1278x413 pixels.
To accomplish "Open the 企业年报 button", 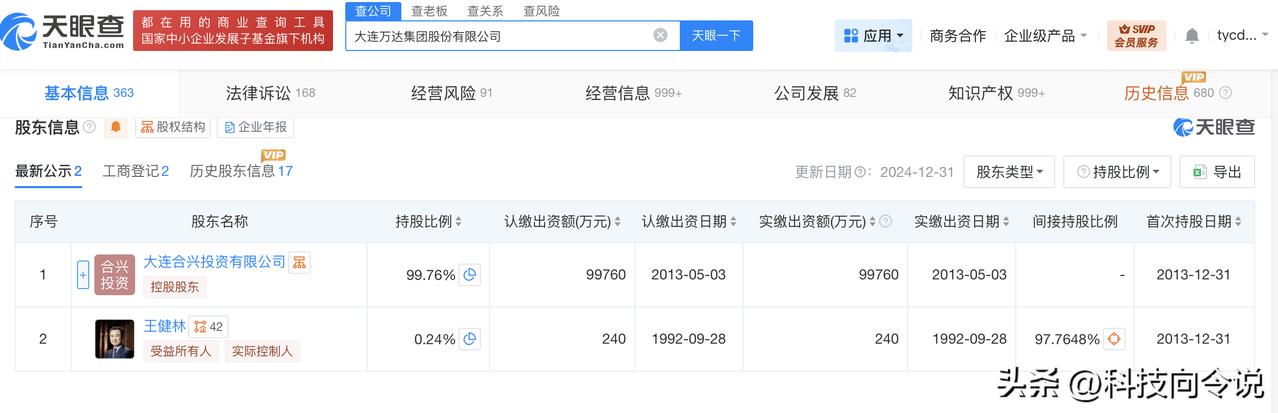I will click(x=256, y=127).
